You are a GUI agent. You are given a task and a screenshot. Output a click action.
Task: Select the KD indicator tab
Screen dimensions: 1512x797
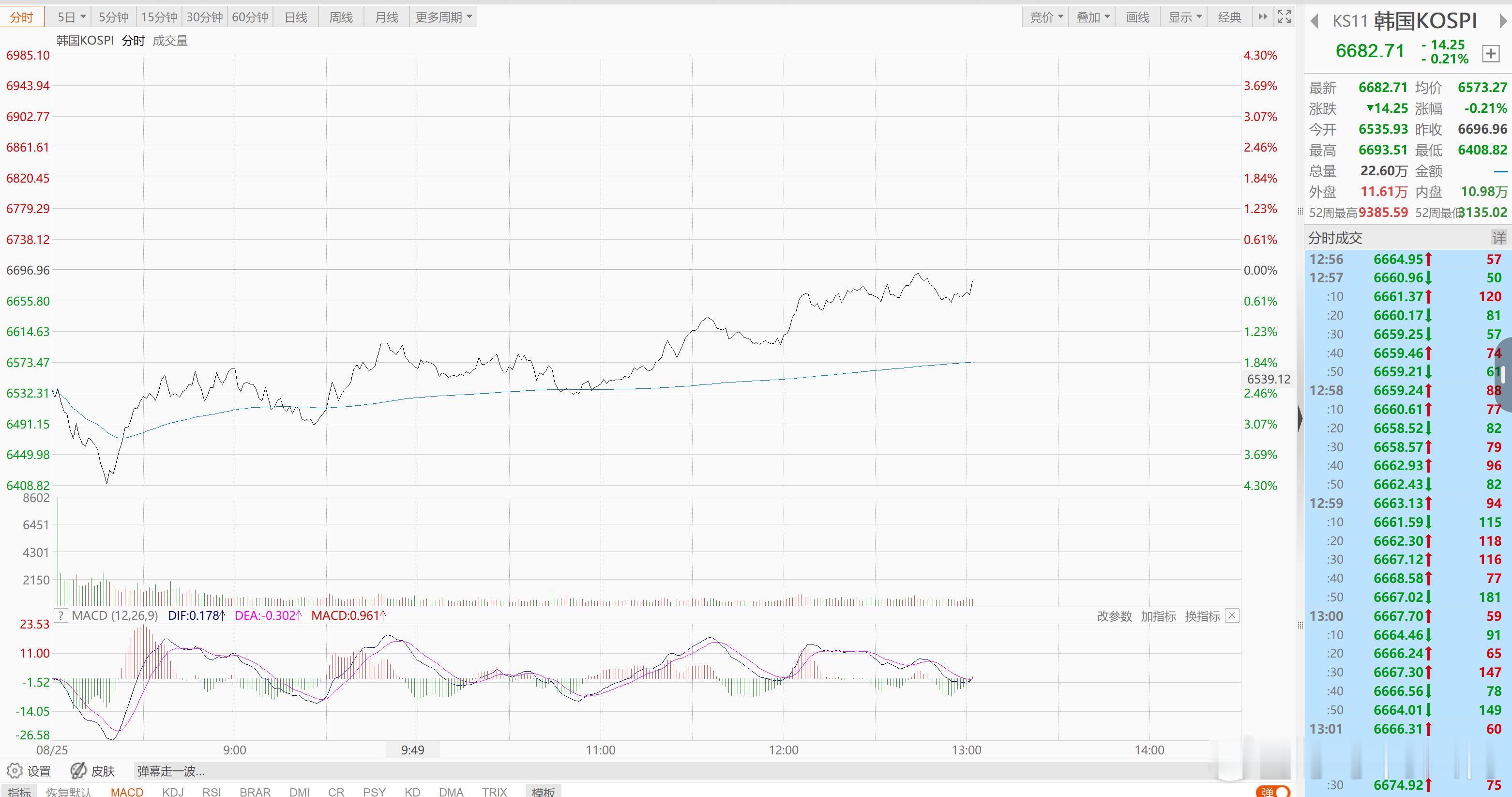(x=413, y=792)
